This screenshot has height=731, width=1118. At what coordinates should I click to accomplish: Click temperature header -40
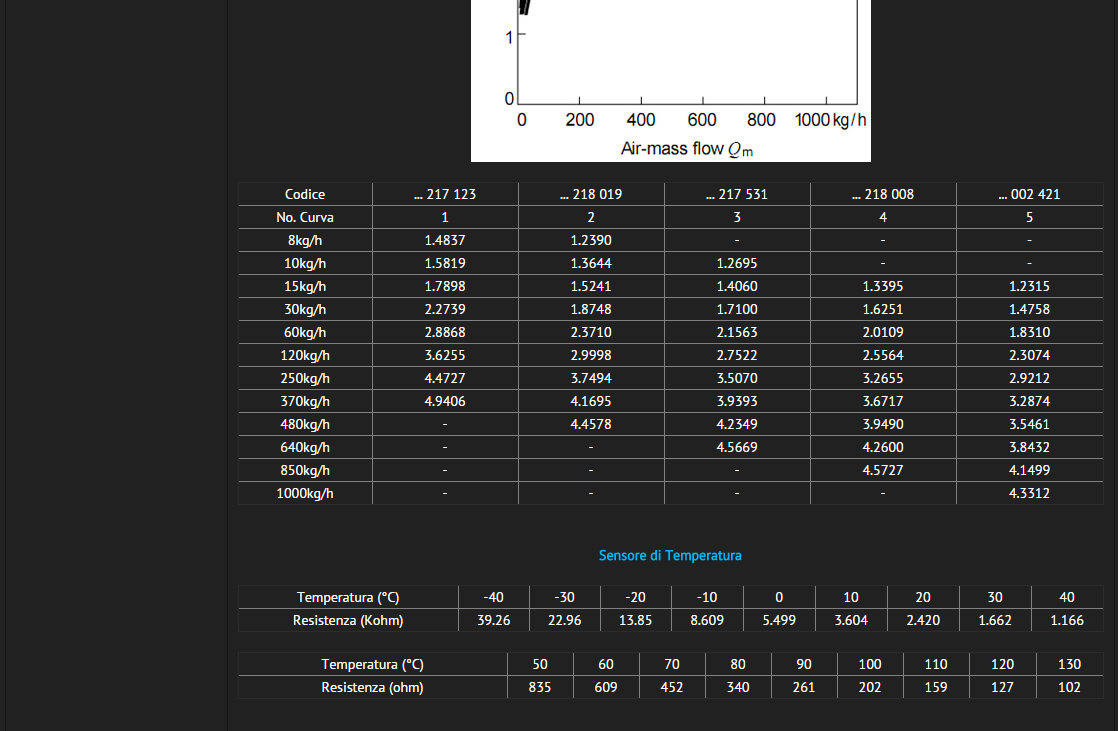pyautogui.click(x=493, y=597)
